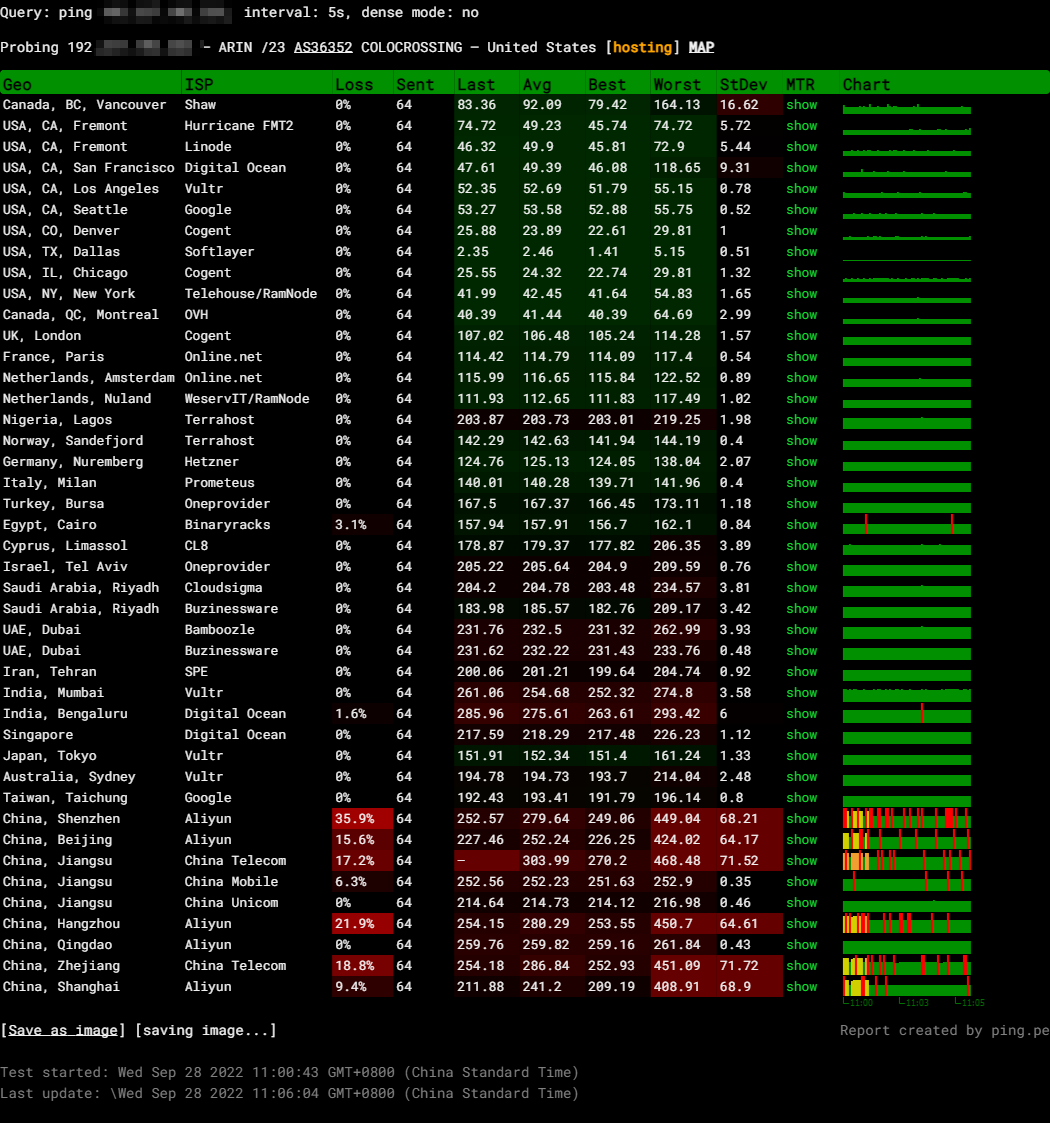Show MTR for Fremont Linode row

pos(801,146)
